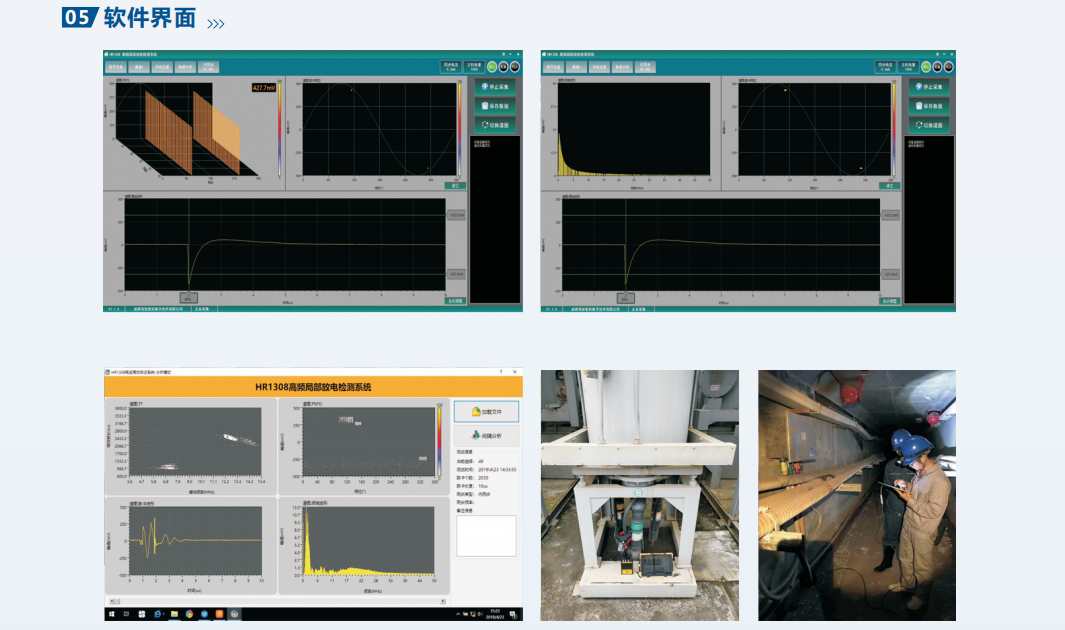Click the green round indicator in 3D waveform window
Screen dimensions: 1065x630
point(492,67)
